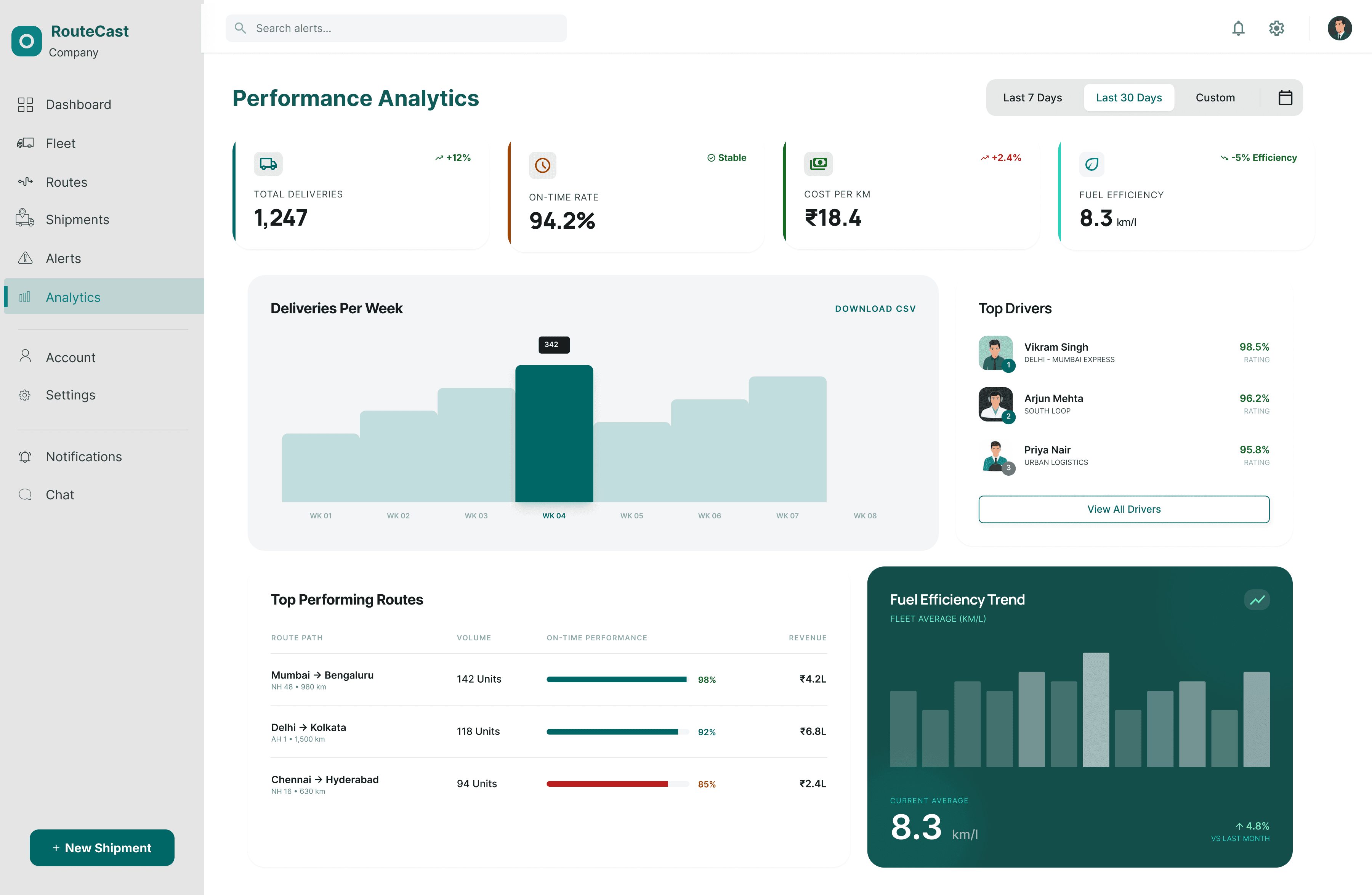Go to Fleet in the sidebar
The height and width of the screenshot is (895, 1372).
61,143
